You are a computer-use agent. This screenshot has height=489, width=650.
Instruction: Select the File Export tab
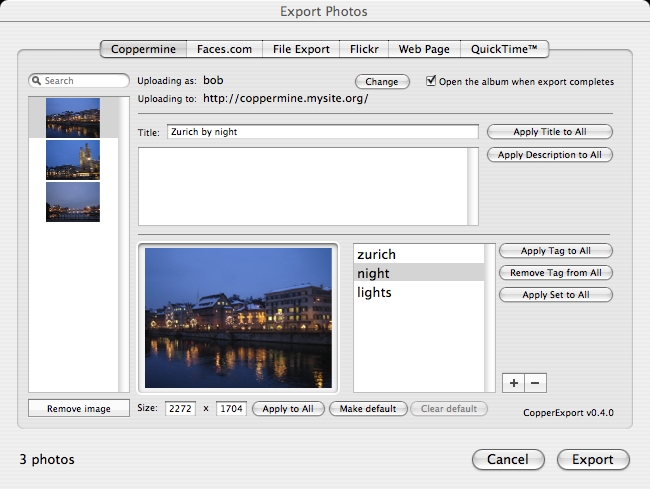pyautogui.click(x=301, y=49)
